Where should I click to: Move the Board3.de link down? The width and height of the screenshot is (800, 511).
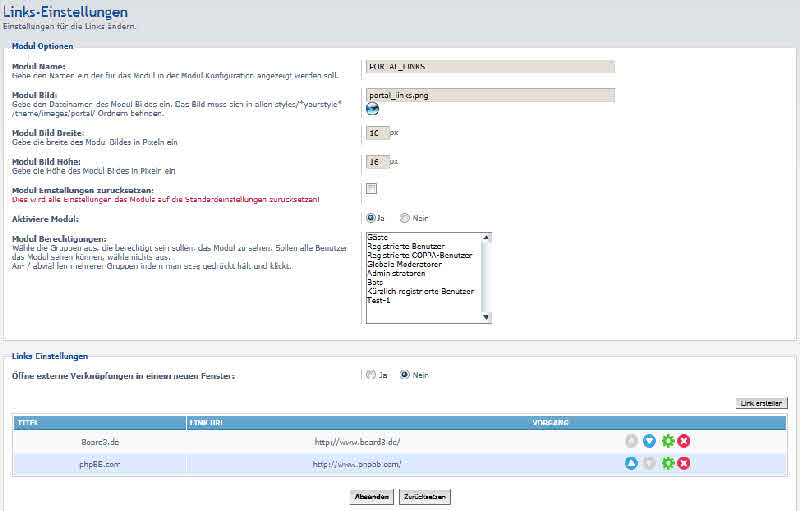(x=649, y=441)
